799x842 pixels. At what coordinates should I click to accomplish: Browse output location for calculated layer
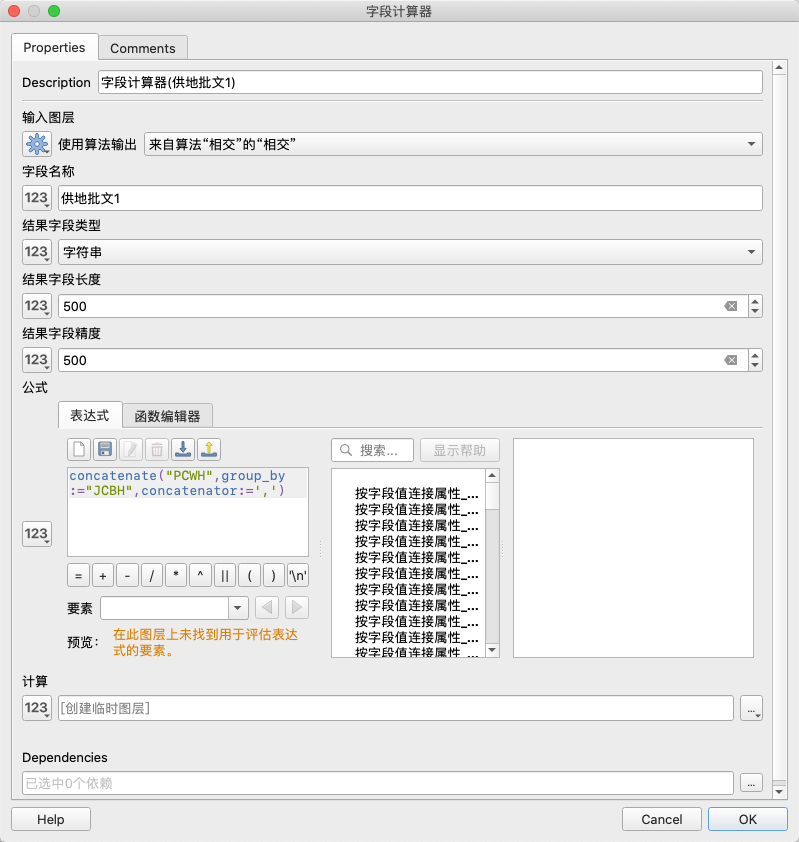pyautogui.click(x=751, y=708)
